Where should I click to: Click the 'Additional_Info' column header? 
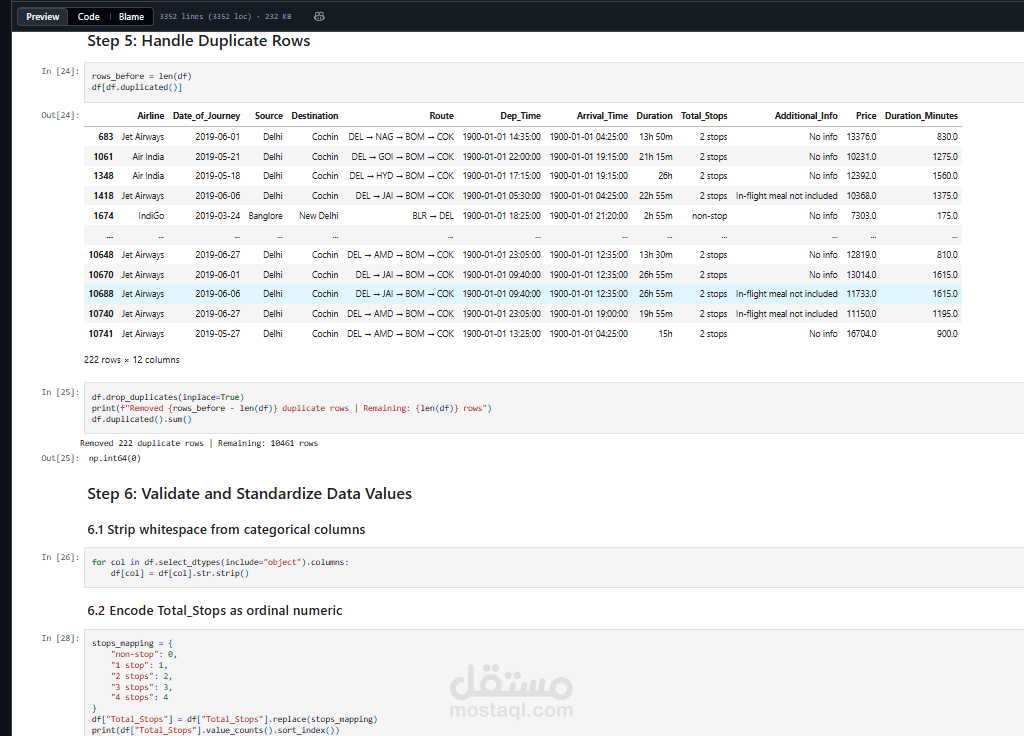806,116
